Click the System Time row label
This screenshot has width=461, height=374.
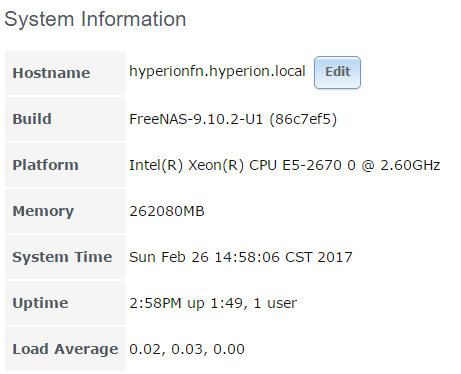[x=62, y=257]
